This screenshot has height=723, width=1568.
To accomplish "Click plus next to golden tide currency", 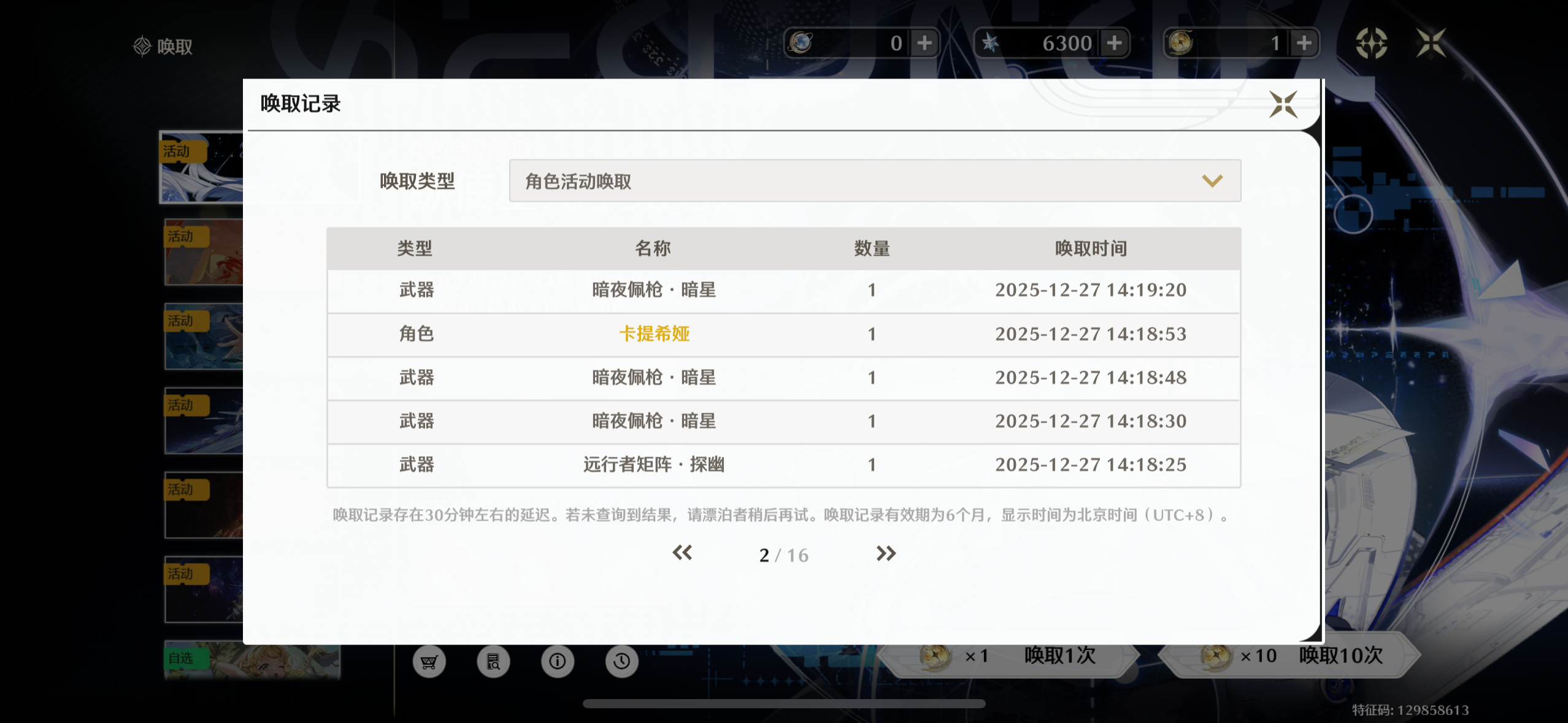I will point(1304,43).
